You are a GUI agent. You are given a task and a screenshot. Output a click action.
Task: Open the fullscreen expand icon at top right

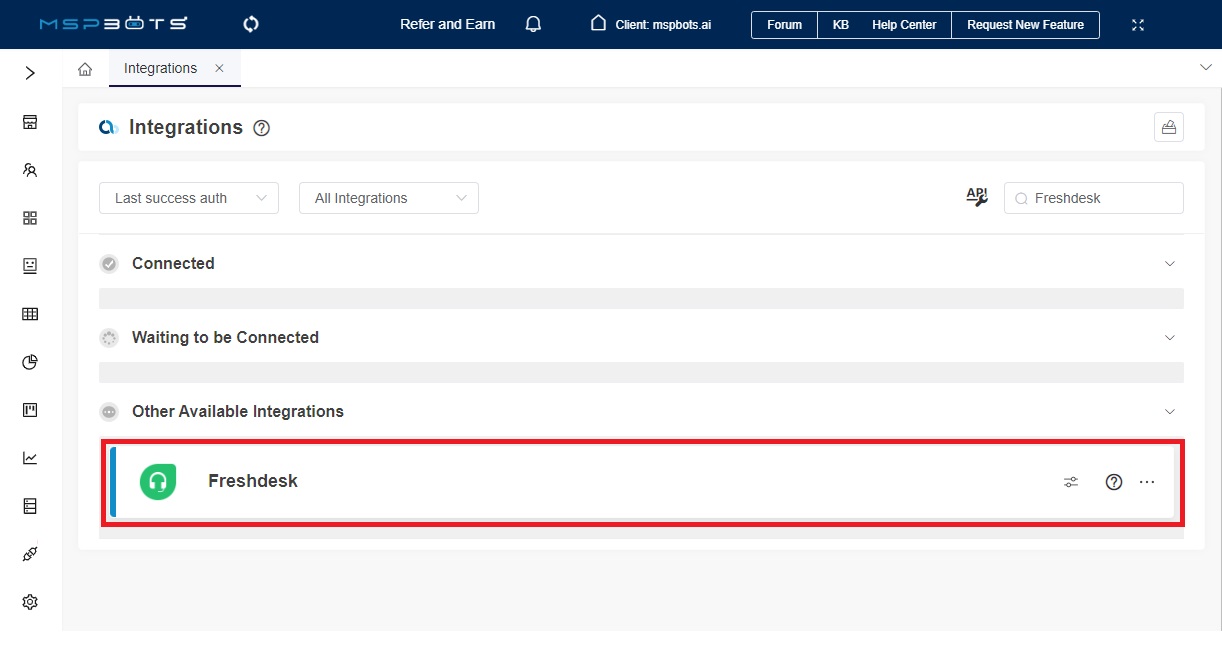pos(1137,24)
